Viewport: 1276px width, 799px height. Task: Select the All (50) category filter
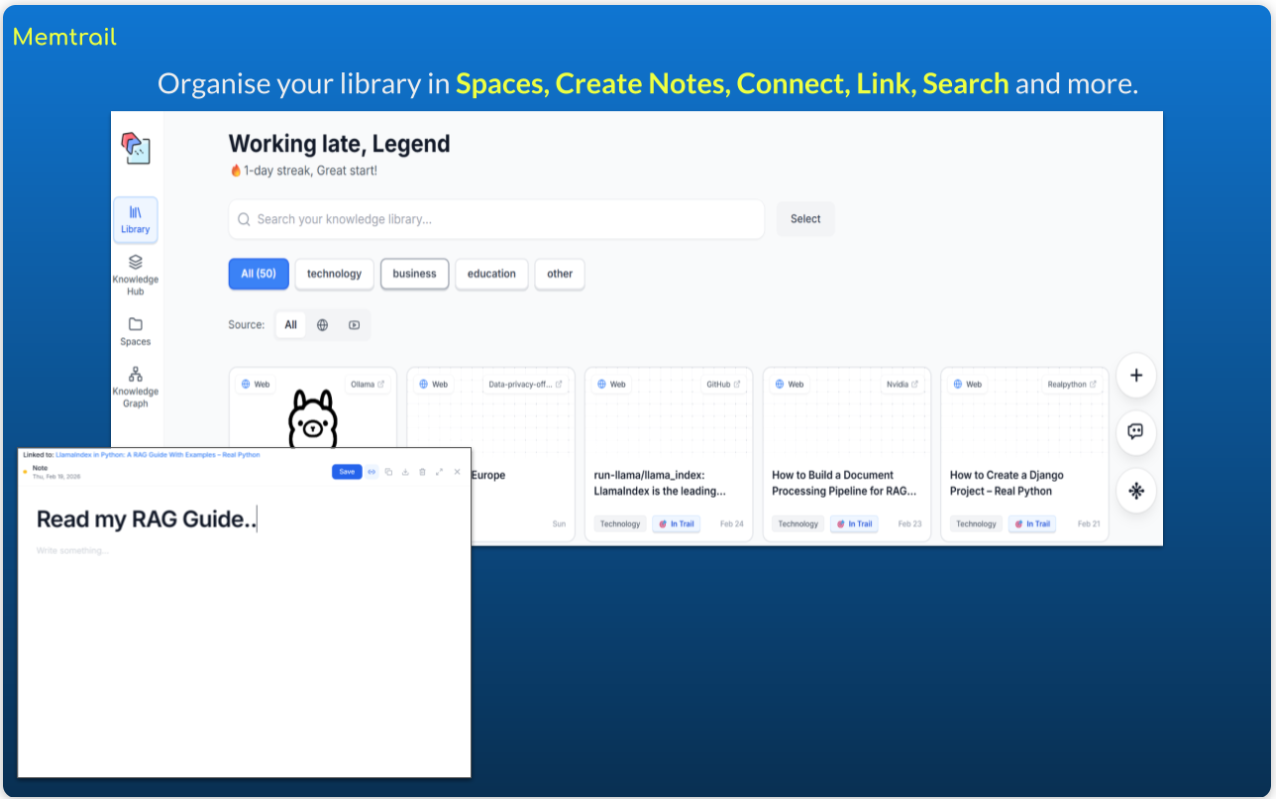point(259,274)
